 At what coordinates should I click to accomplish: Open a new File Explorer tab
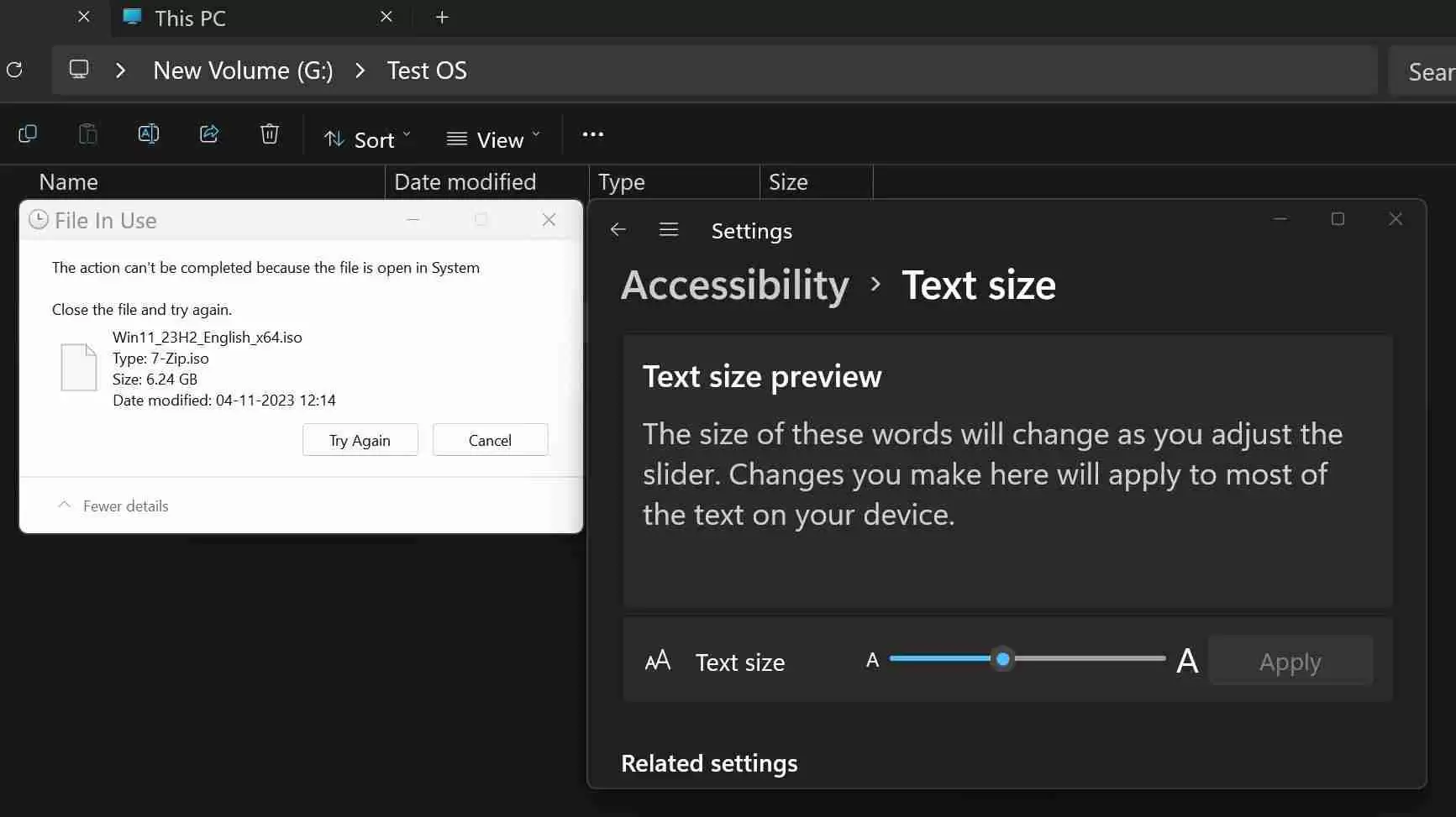[x=442, y=17]
